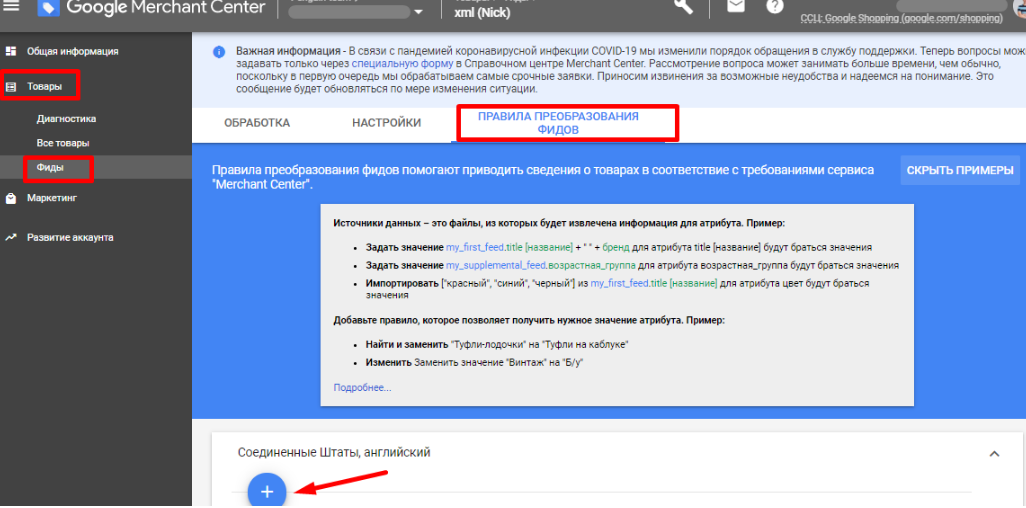Click the Google Shopping ссылка in header
This screenshot has width=1026, height=508.
(902, 18)
